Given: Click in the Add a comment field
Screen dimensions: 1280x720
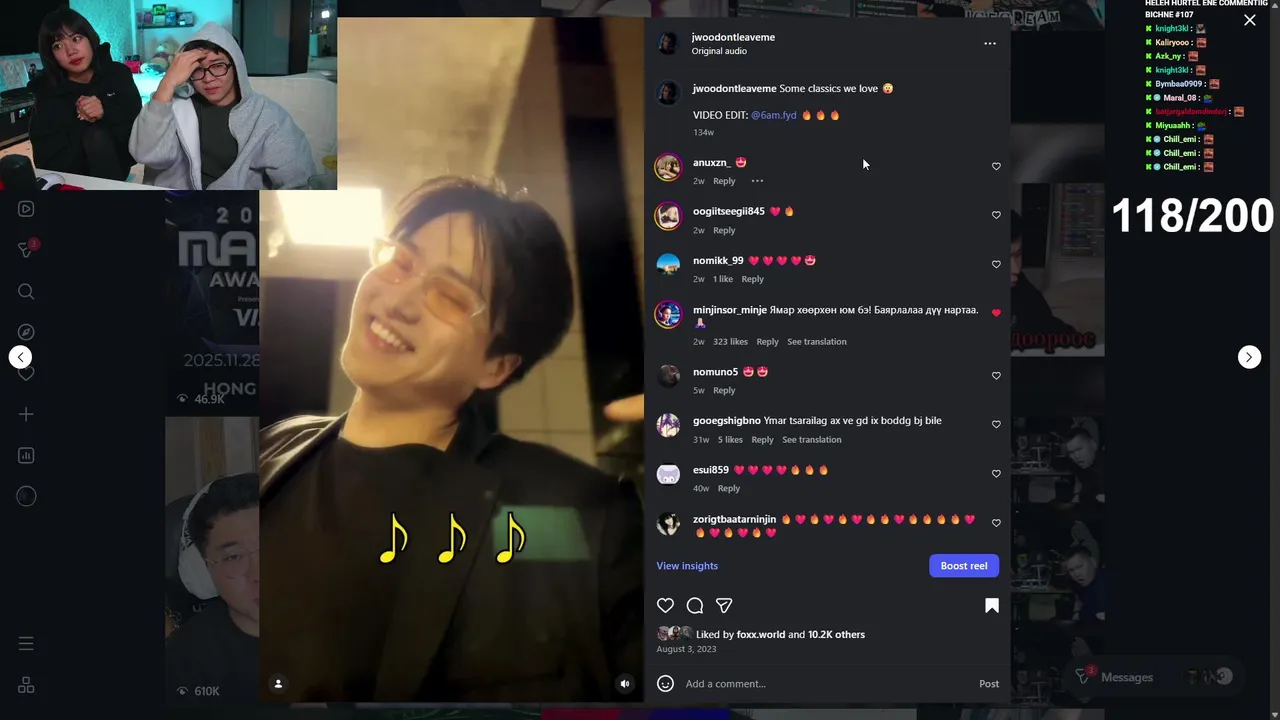Looking at the screenshot, I should pyautogui.click(x=825, y=684).
